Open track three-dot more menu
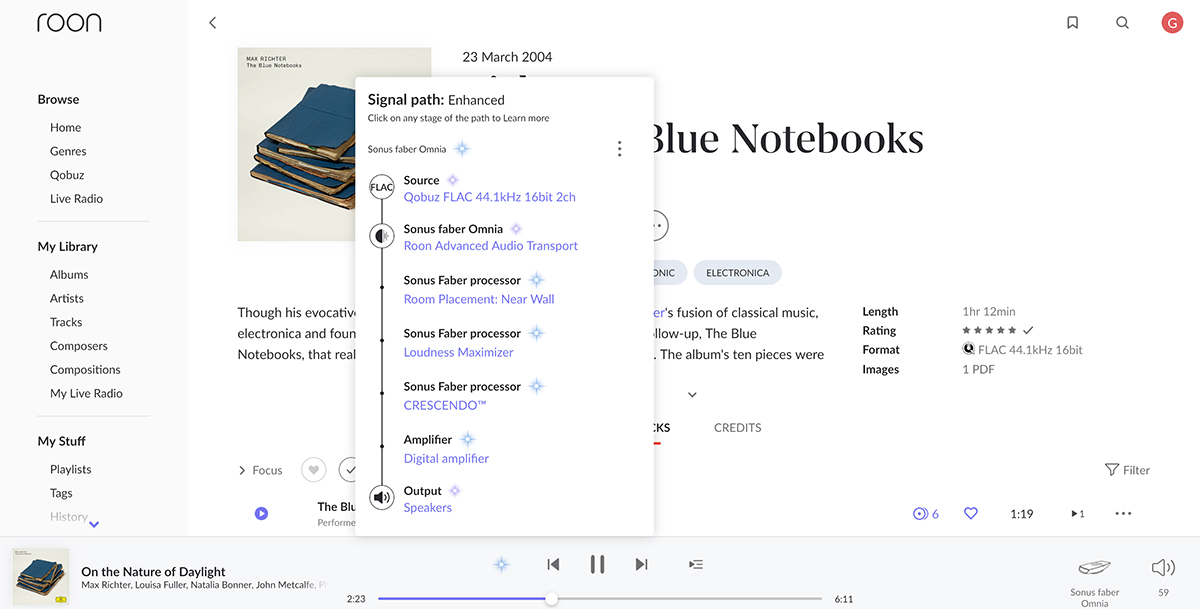Image resolution: width=1200 pixels, height=609 pixels. 1123,513
